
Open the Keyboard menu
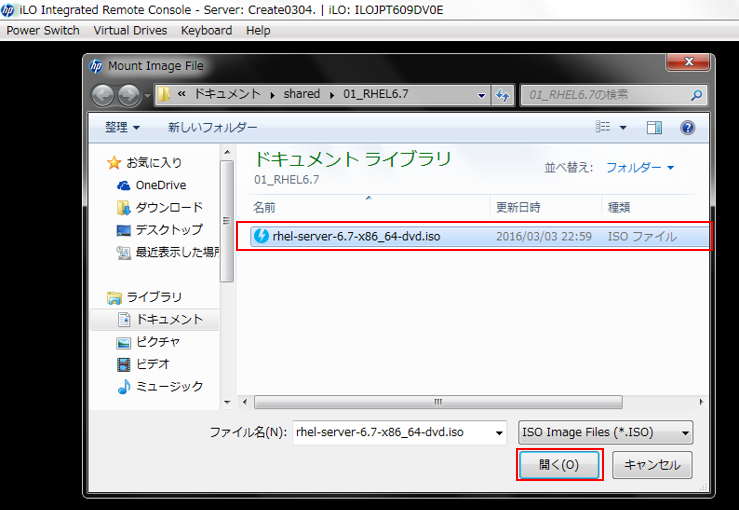click(x=206, y=31)
